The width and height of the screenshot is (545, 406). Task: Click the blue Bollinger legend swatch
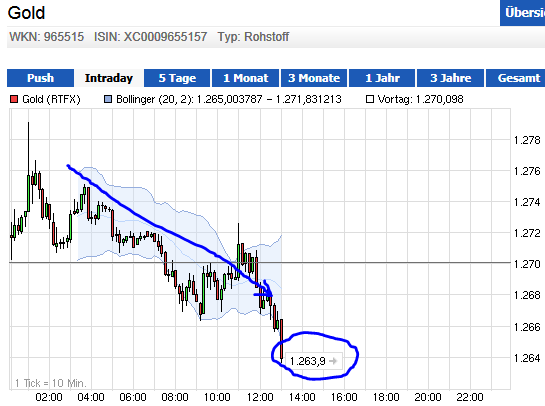[108, 99]
